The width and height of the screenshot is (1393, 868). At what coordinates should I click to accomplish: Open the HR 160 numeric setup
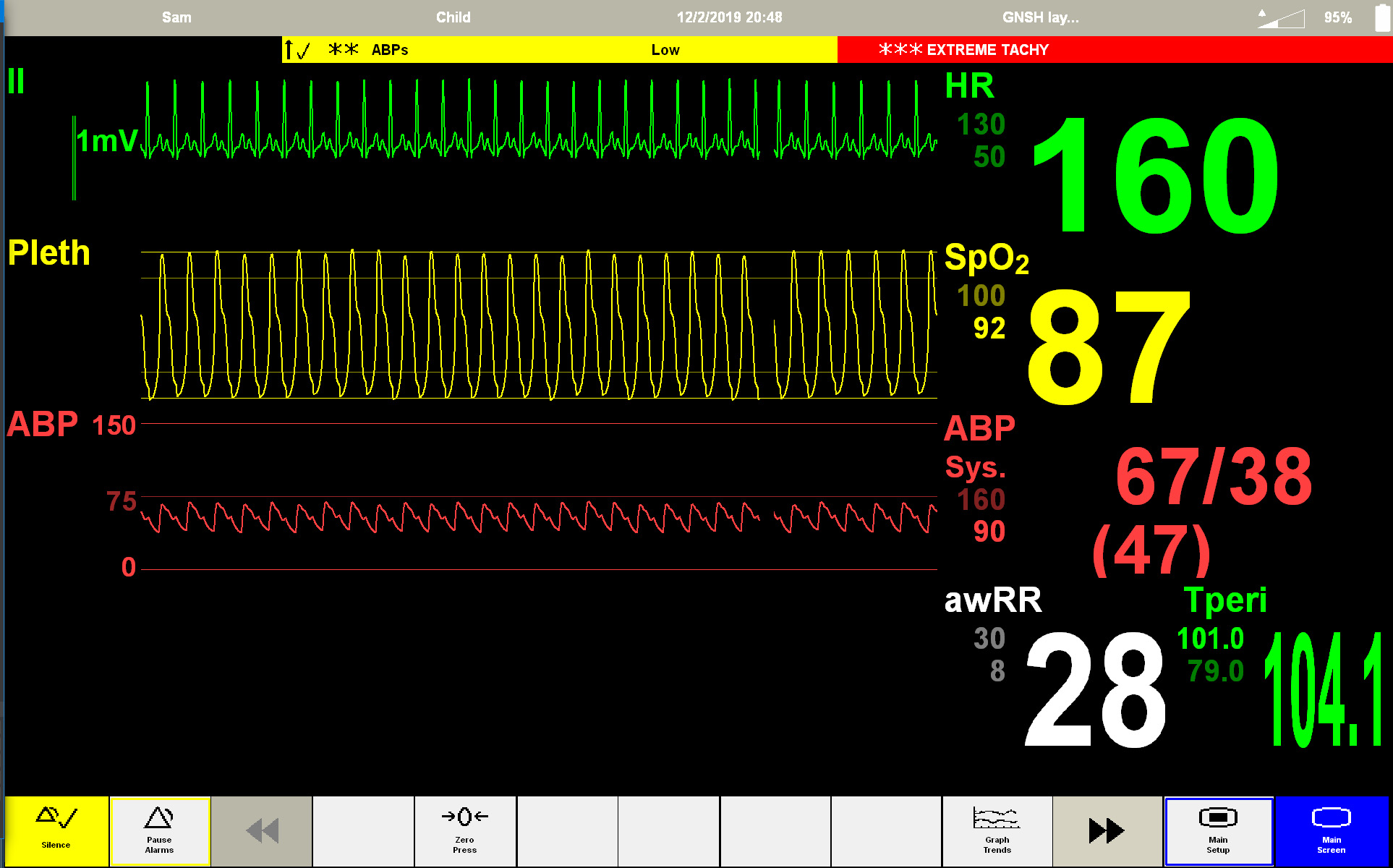click(x=1154, y=176)
